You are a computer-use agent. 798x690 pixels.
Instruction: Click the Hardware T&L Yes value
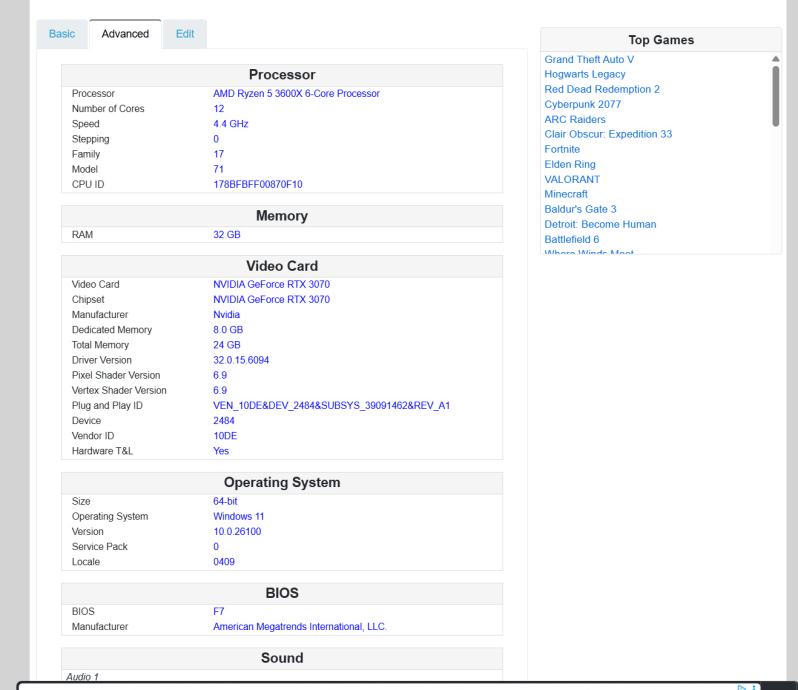(x=221, y=451)
